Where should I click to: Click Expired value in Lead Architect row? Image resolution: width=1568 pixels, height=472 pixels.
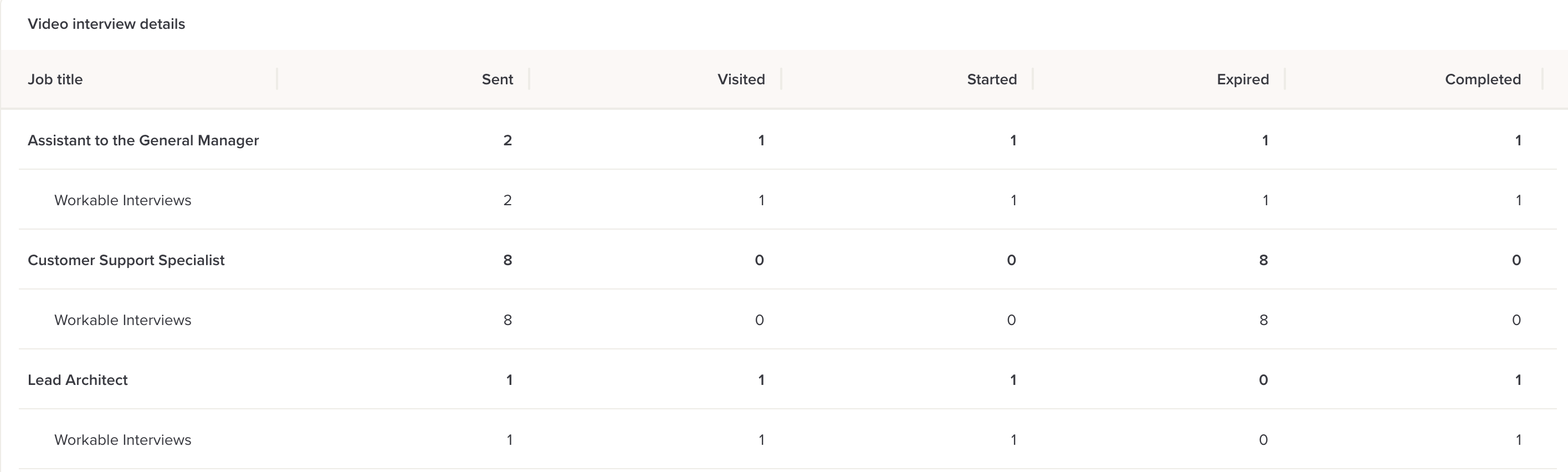[x=1264, y=380]
